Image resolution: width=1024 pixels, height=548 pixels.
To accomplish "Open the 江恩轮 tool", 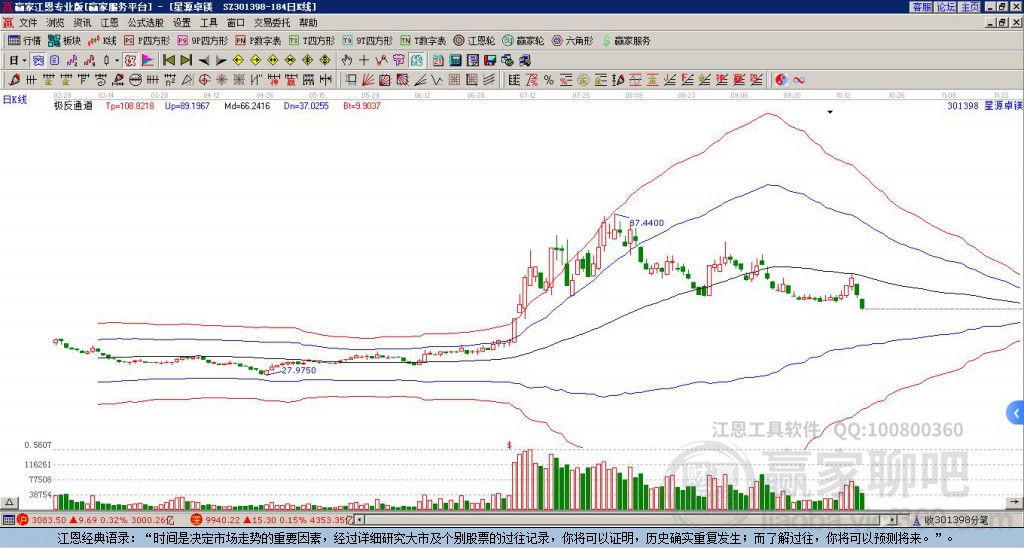I will [474, 40].
